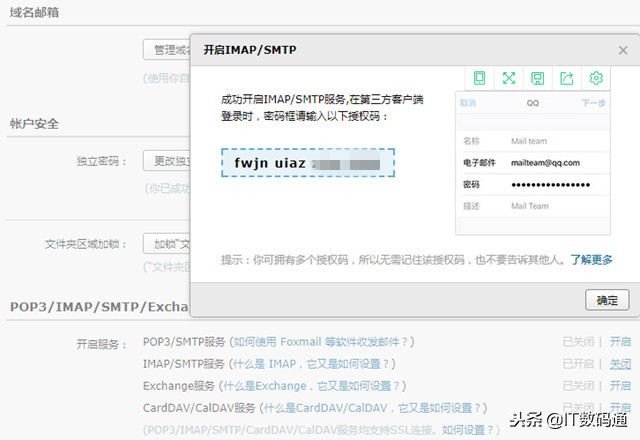Click the QQ title in mail preview
The width and height of the screenshot is (640, 440).
(x=533, y=103)
